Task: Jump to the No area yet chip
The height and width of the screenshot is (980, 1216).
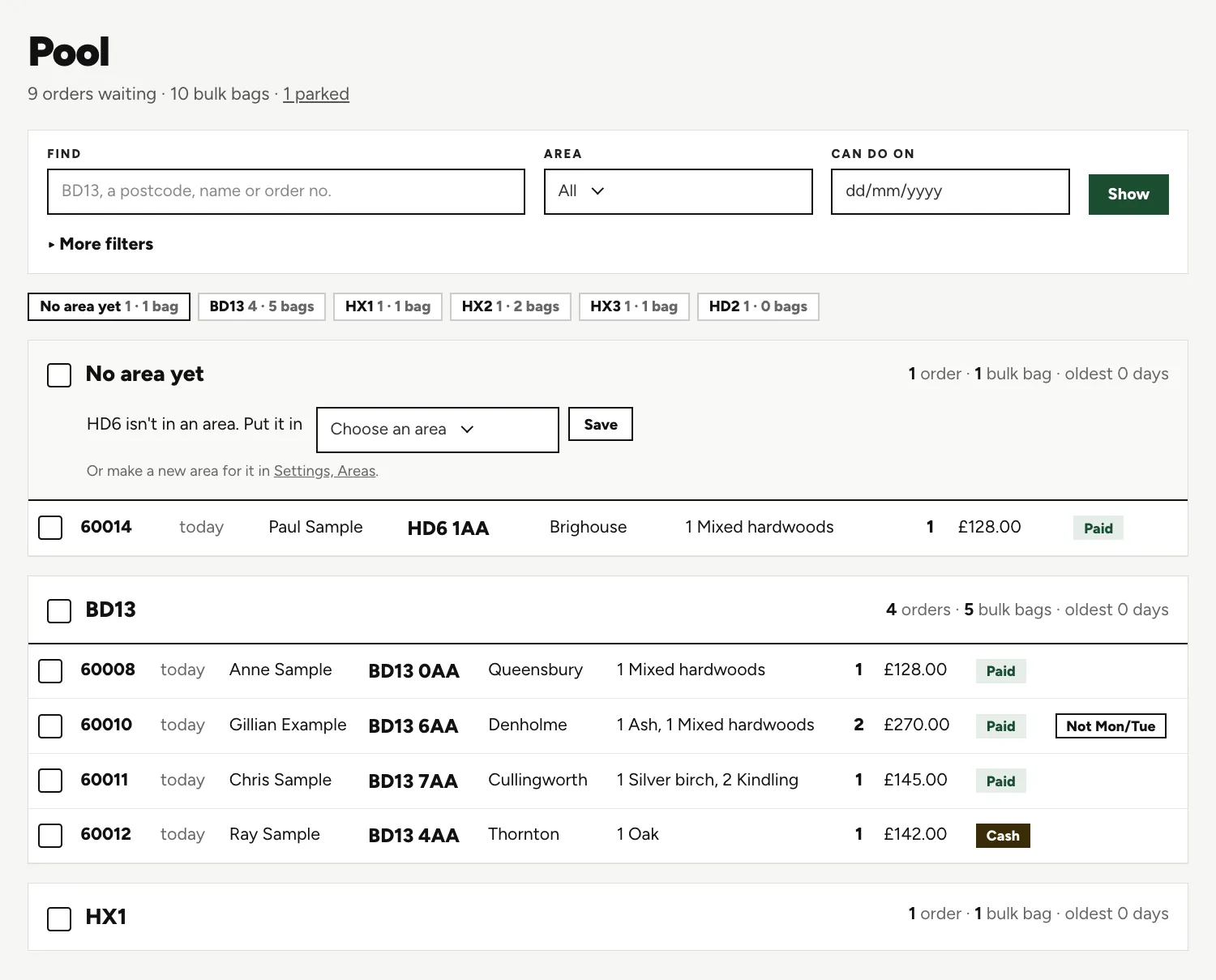Action: pyautogui.click(x=109, y=306)
